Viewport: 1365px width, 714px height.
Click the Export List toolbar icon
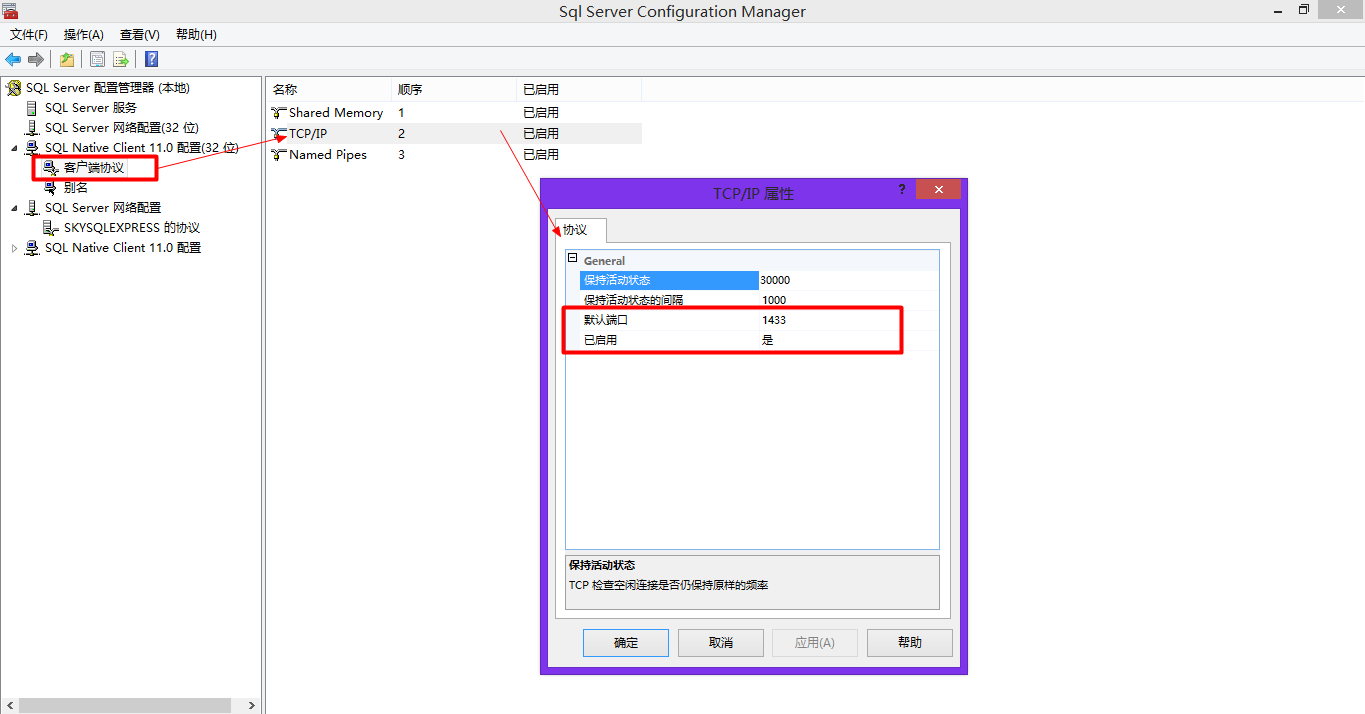point(121,59)
